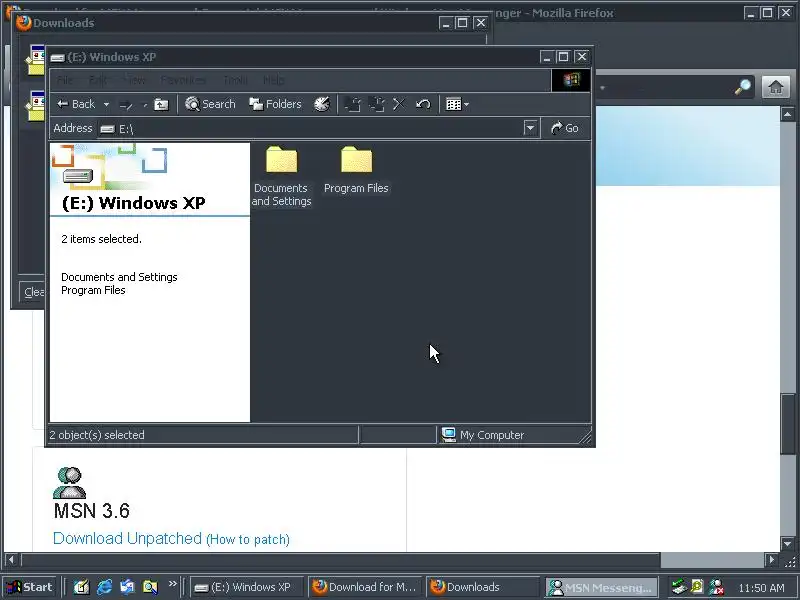Image resolution: width=800 pixels, height=600 pixels.
Task: Click 'My Computer' in Explorer status bar
Action: 492,435
